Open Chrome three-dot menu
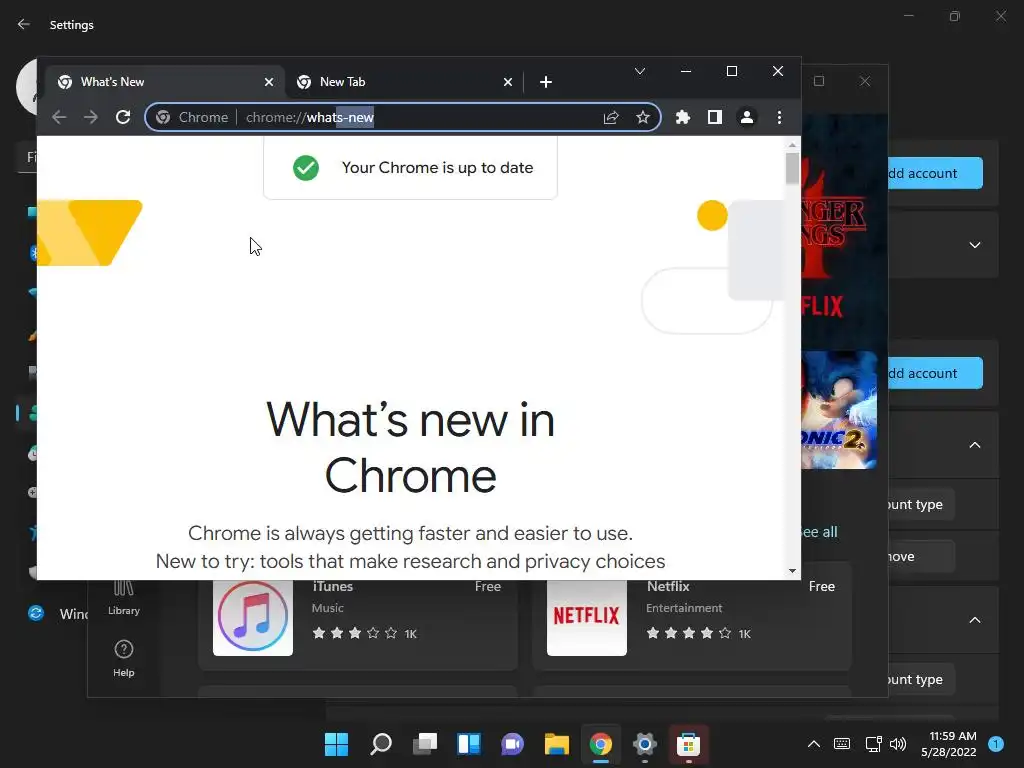Image resolution: width=1024 pixels, height=768 pixels. pyautogui.click(x=779, y=118)
